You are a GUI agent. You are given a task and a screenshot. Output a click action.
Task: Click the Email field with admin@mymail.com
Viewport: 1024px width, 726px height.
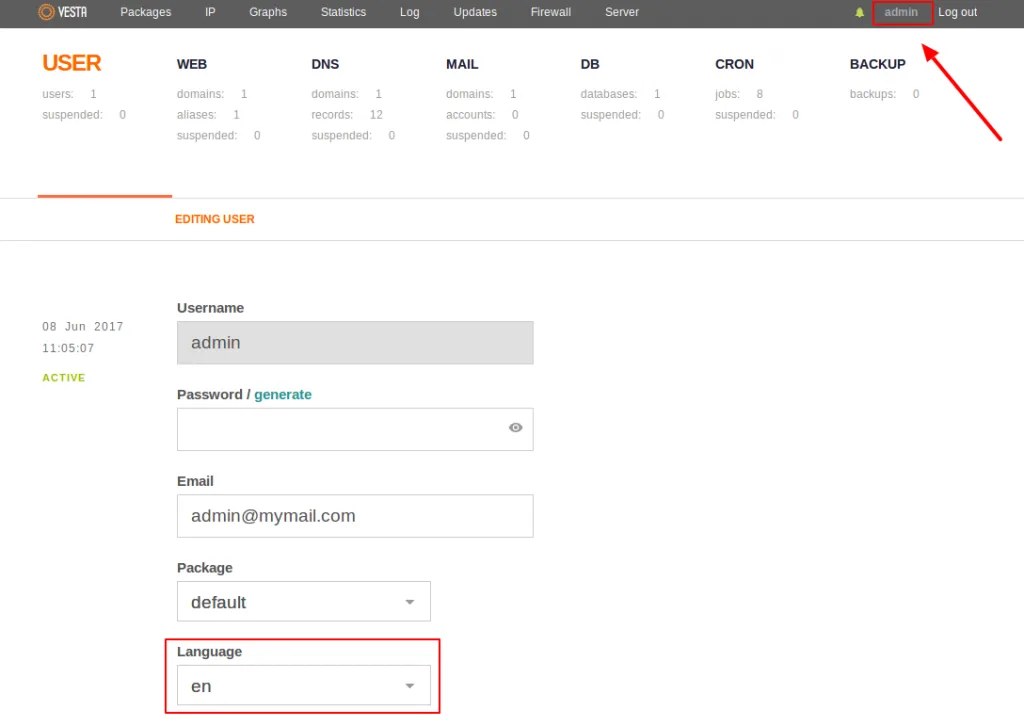pos(355,516)
